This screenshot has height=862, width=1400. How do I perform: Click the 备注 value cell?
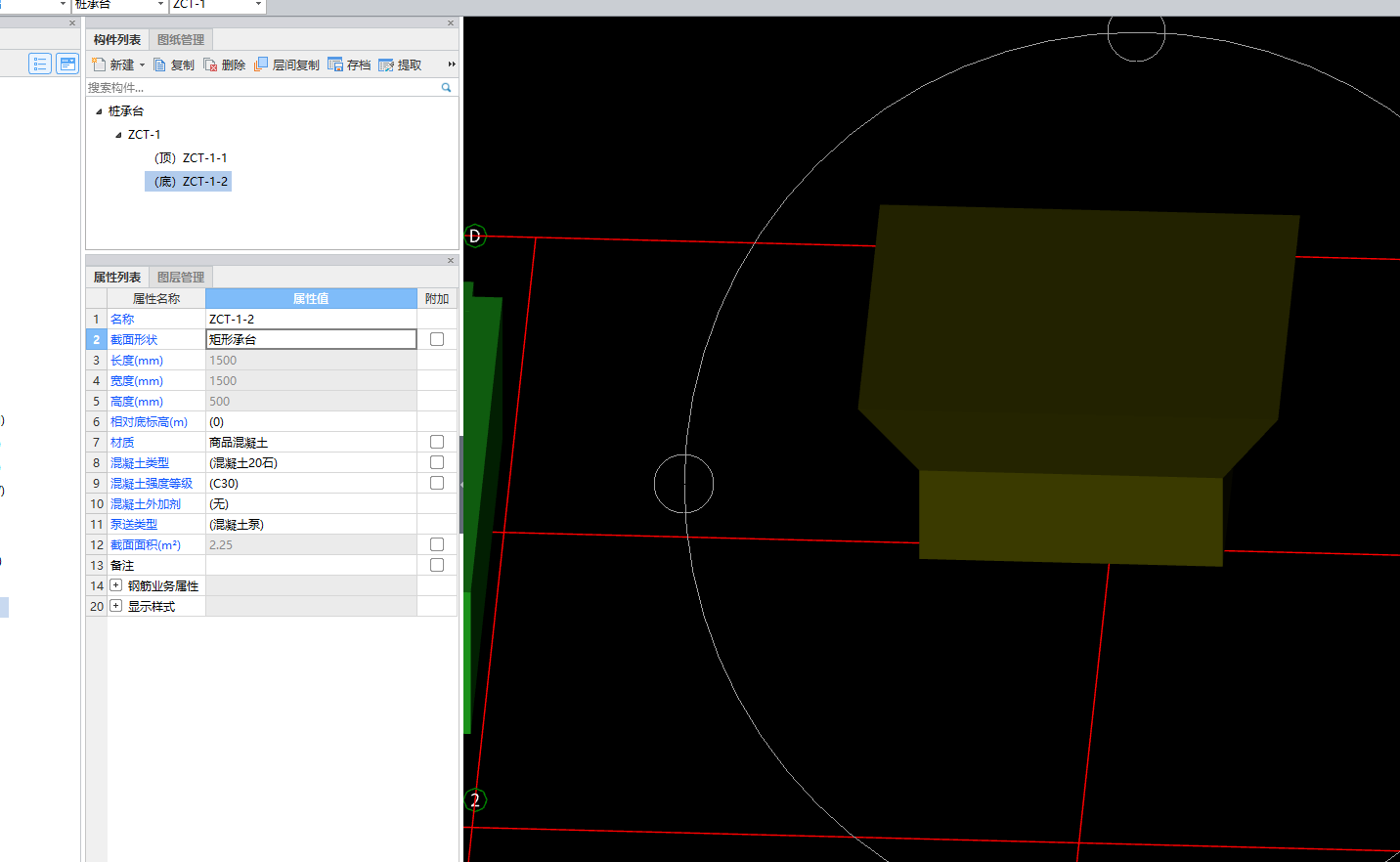coord(311,566)
